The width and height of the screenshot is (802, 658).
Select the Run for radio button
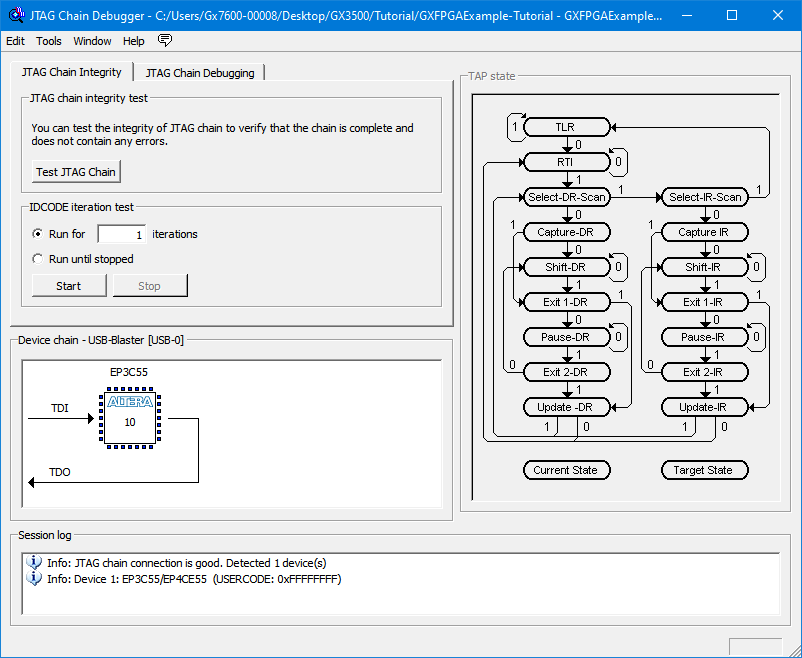(36, 233)
